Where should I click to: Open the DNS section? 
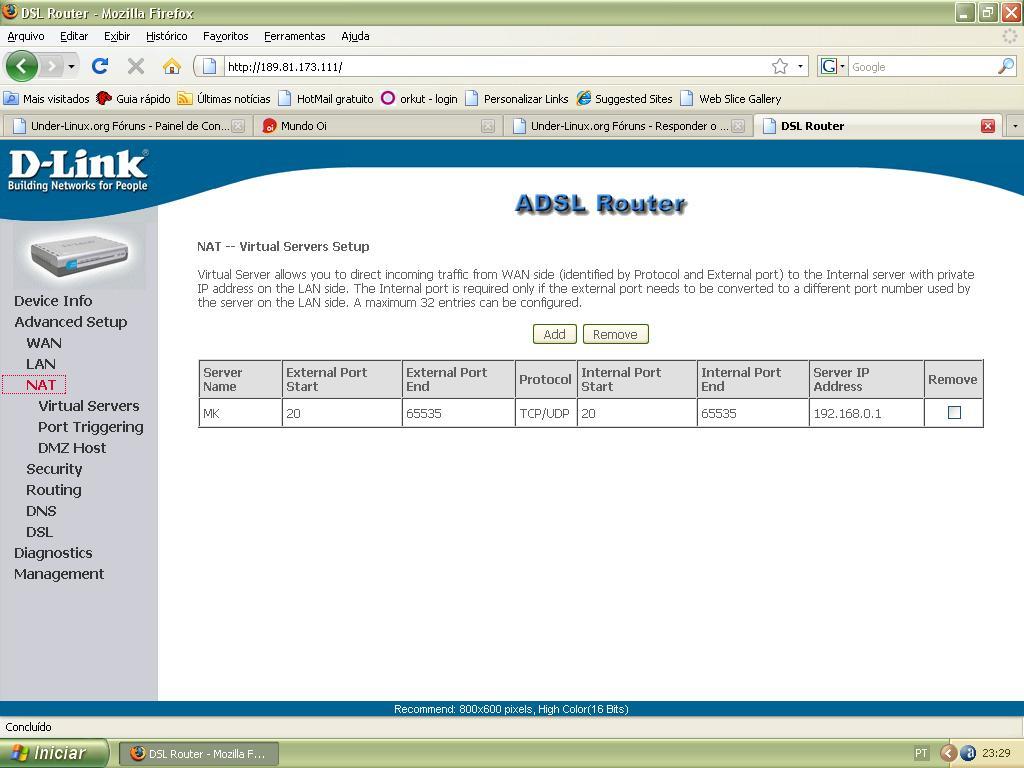pyautogui.click(x=41, y=511)
